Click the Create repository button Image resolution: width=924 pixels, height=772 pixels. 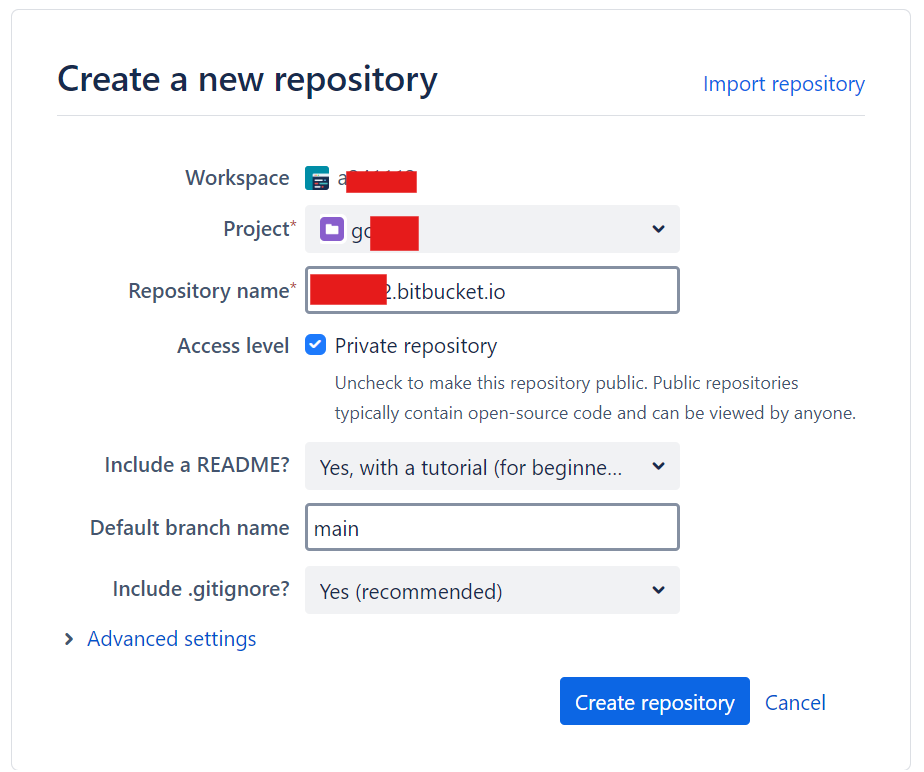coord(655,701)
